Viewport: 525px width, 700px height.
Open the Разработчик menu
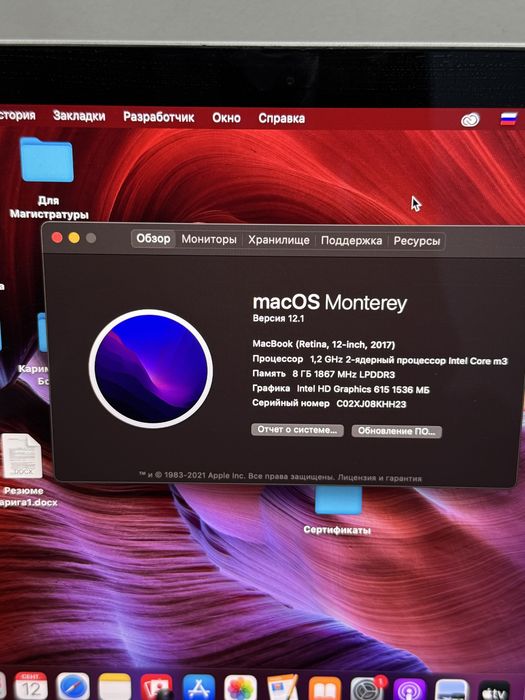click(158, 117)
